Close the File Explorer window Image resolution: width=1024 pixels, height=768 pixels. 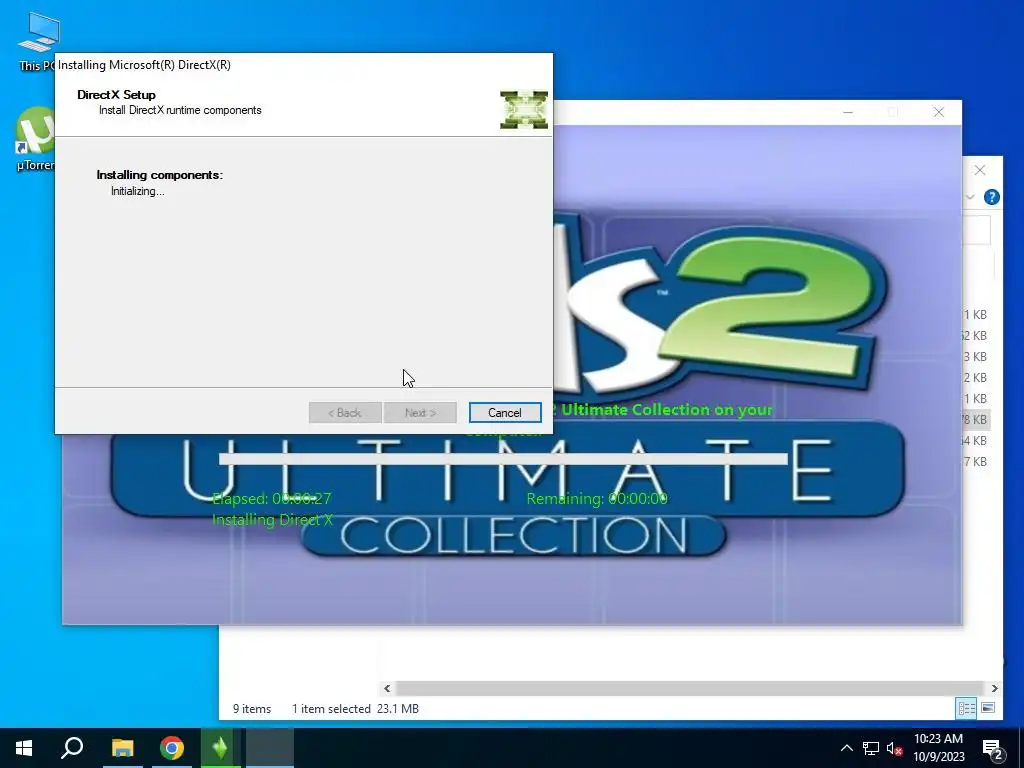tap(980, 170)
